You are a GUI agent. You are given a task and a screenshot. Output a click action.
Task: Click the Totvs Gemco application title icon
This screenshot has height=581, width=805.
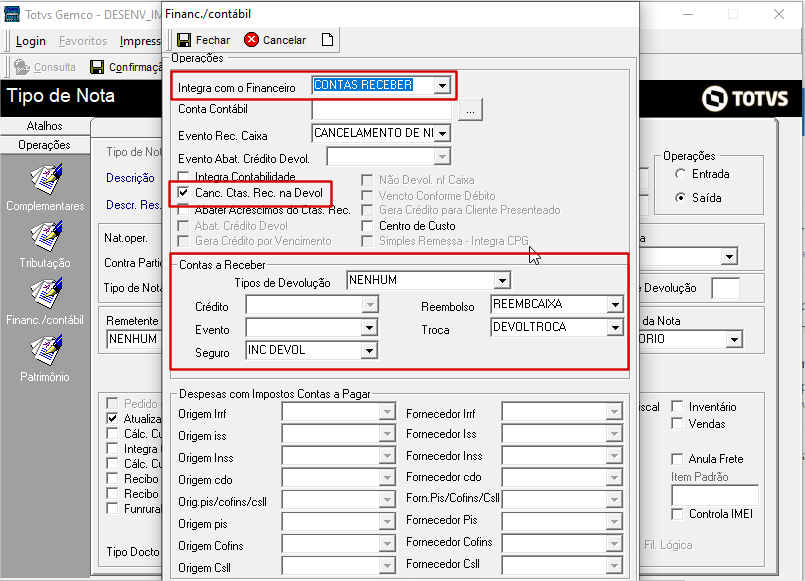(x=11, y=14)
